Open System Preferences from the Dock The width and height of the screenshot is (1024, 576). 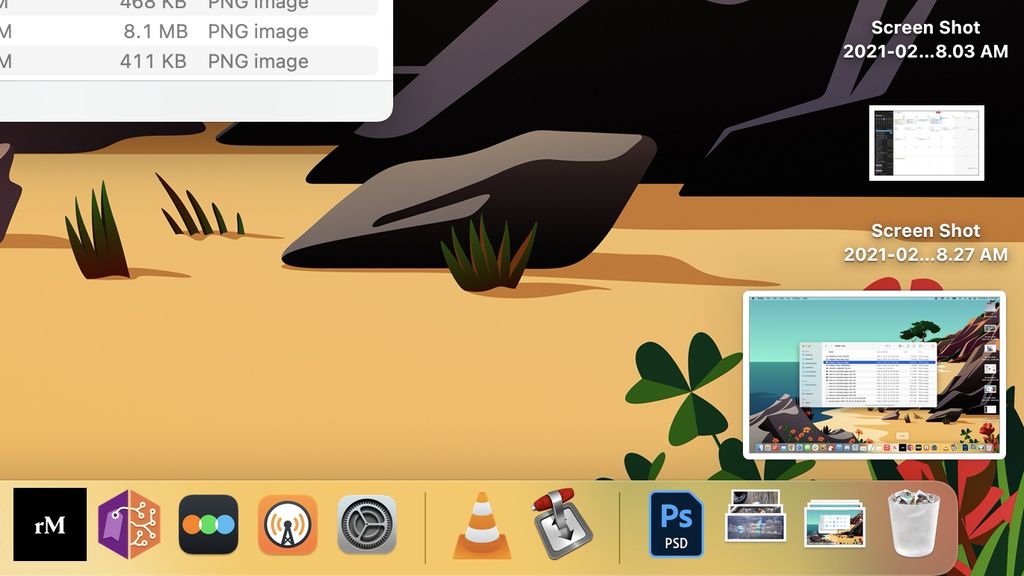pyautogui.click(x=367, y=525)
